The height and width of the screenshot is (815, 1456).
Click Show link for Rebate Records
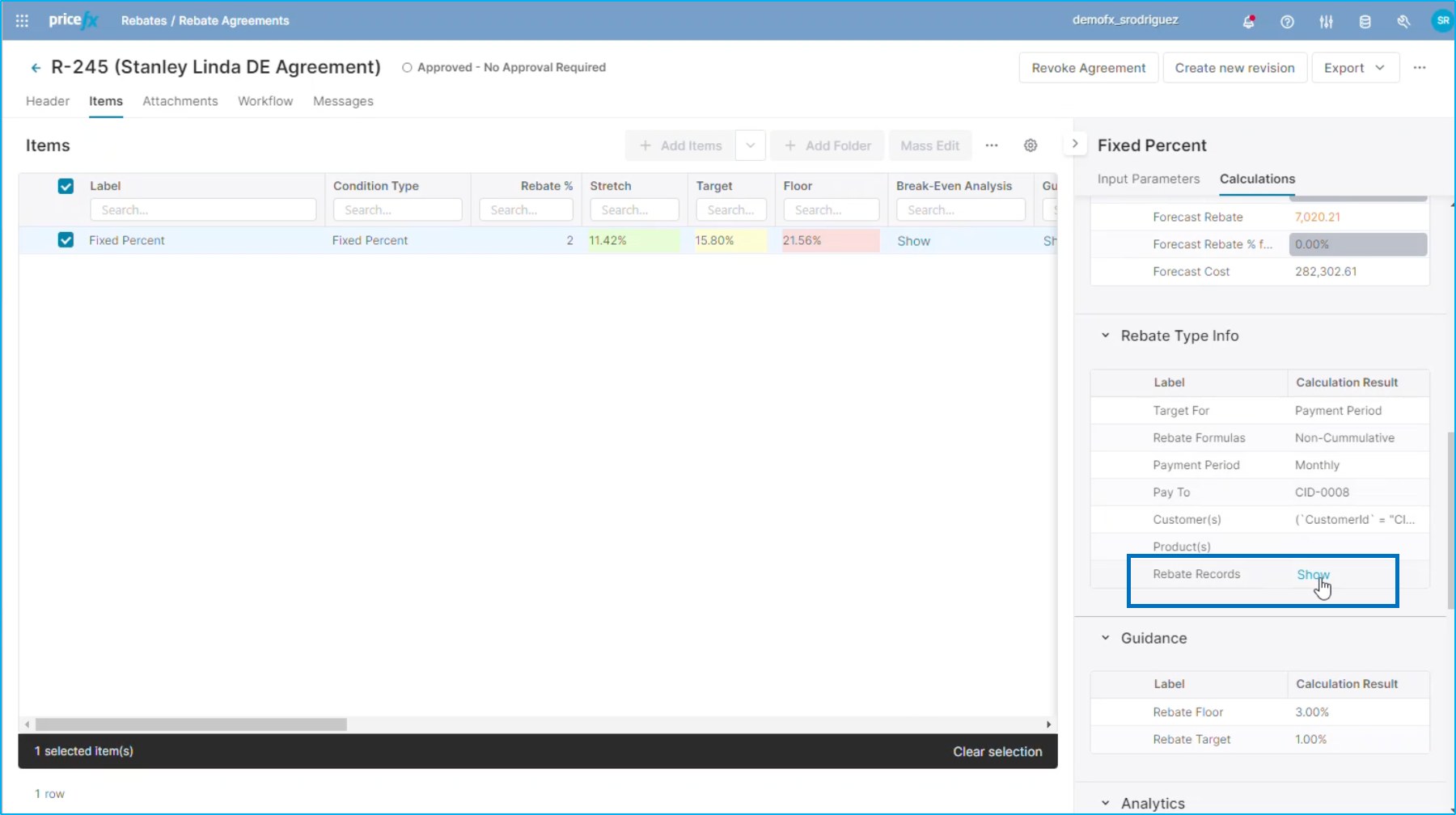(x=1312, y=574)
